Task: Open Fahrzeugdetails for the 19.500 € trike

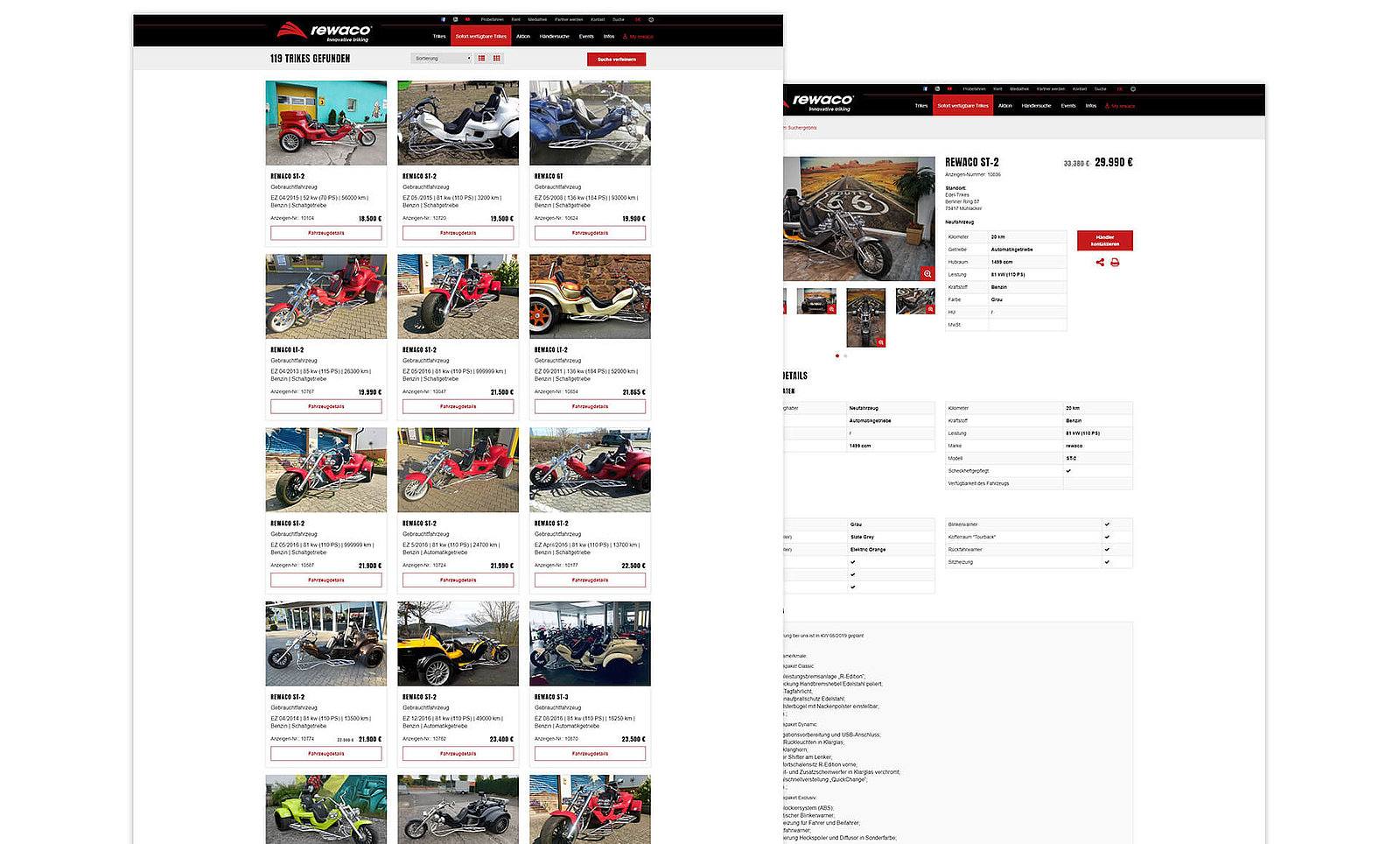Action: tap(458, 233)
